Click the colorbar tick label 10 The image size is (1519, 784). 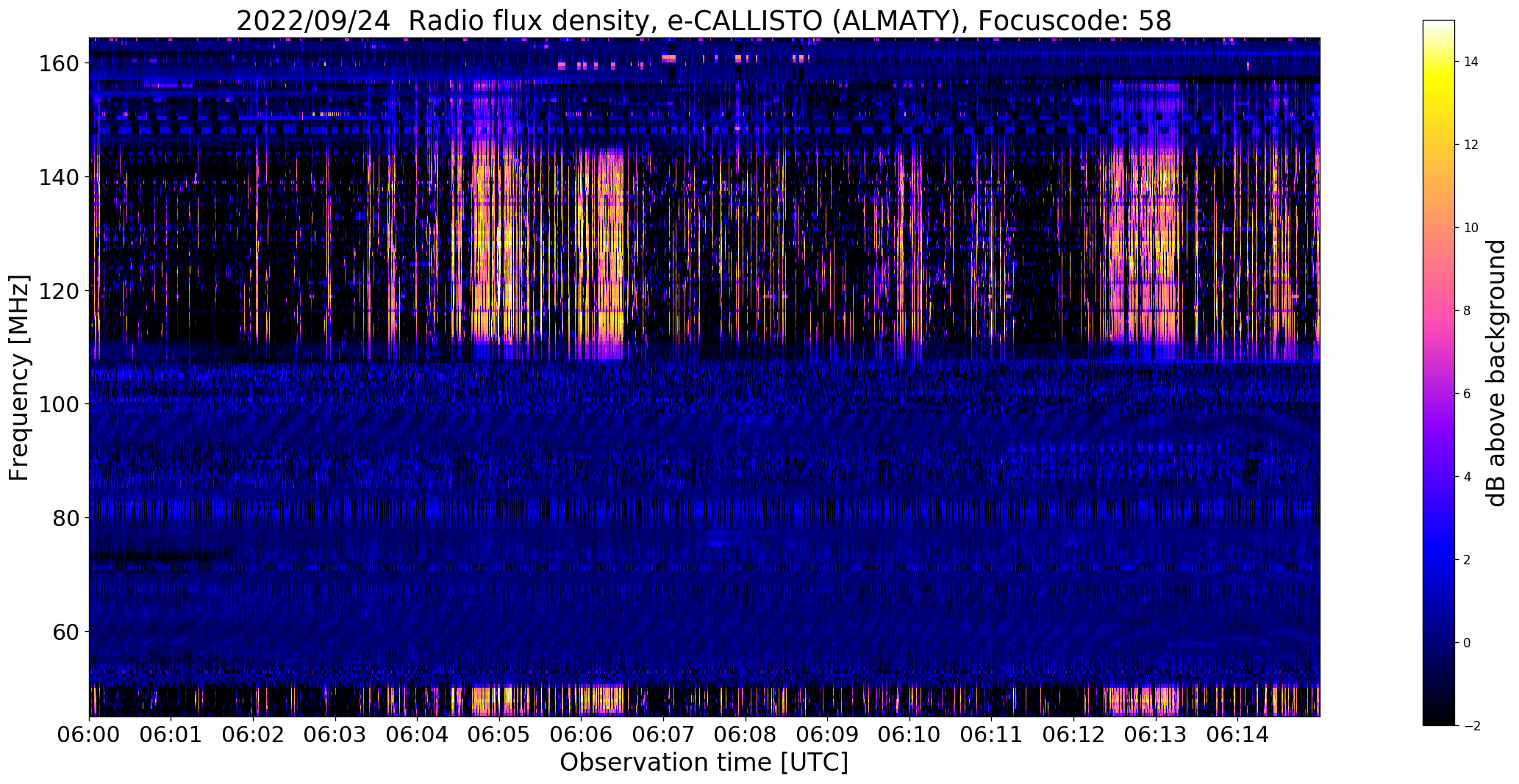point(1471,228)
